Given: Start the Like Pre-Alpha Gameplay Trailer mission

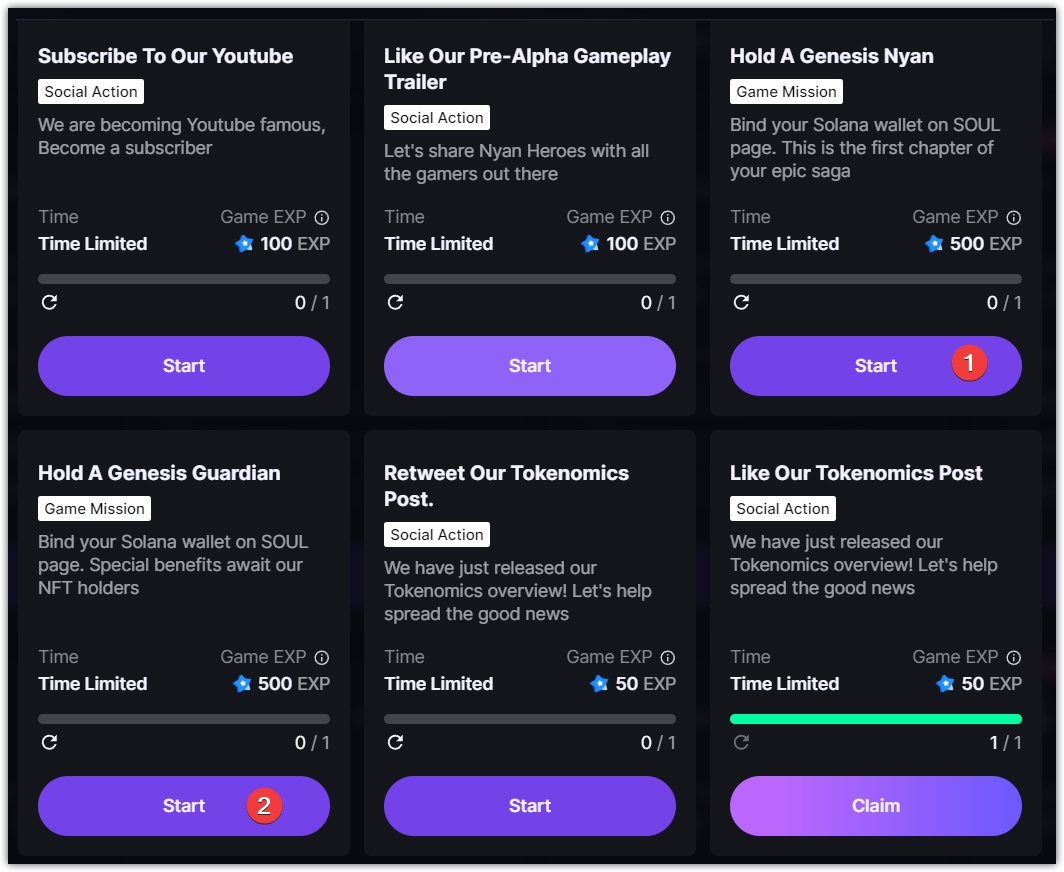Looking at the screenshot, I should click(530, 366).
